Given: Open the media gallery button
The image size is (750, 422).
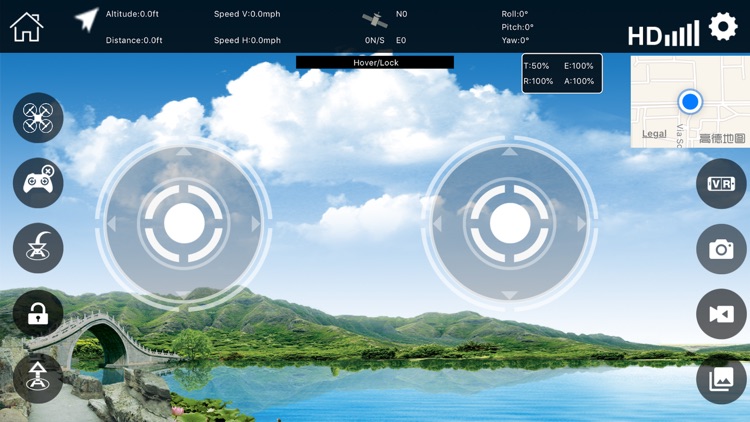Looking at the screenshot, I should click(x=721, y=379).
